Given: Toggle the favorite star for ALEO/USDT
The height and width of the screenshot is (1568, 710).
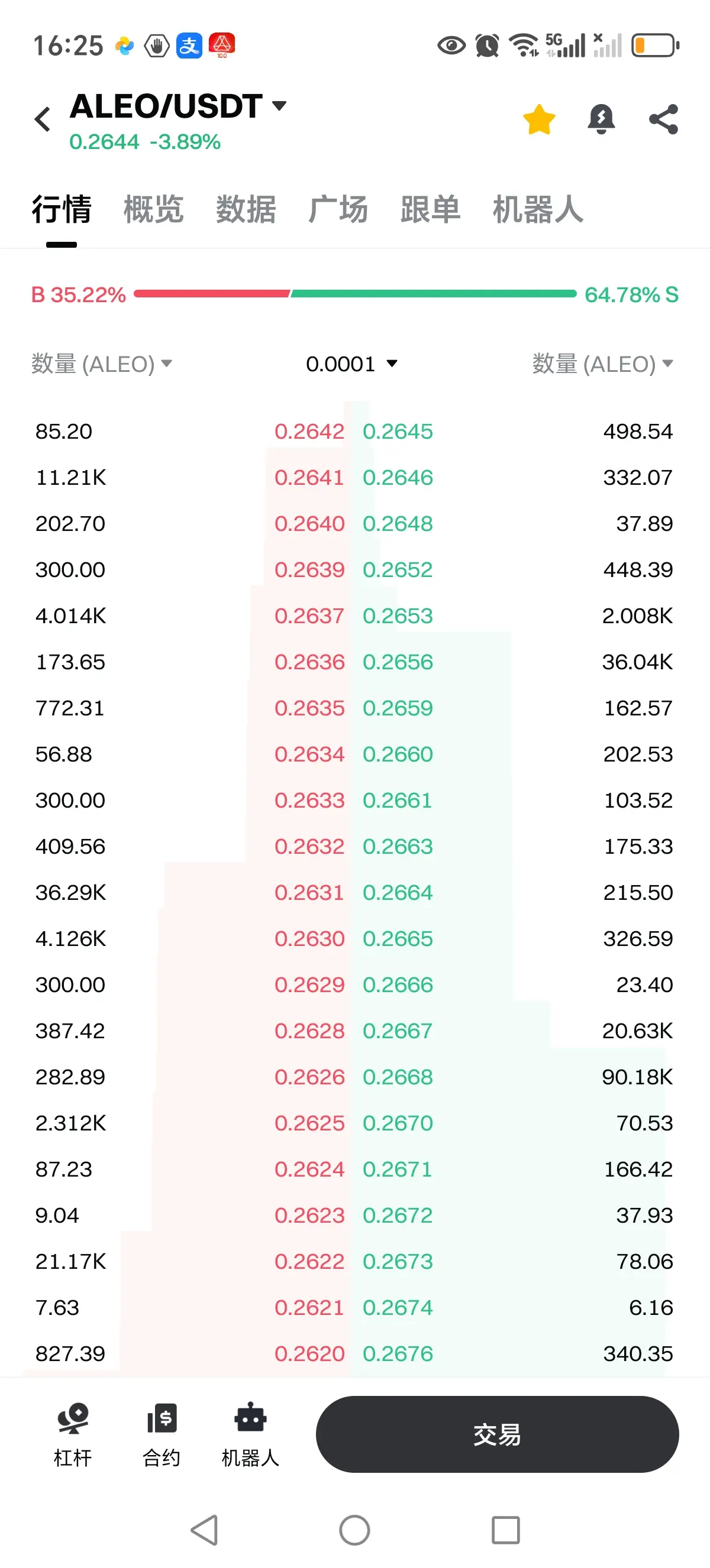Looking at the screenshot, I should (539, 119).
